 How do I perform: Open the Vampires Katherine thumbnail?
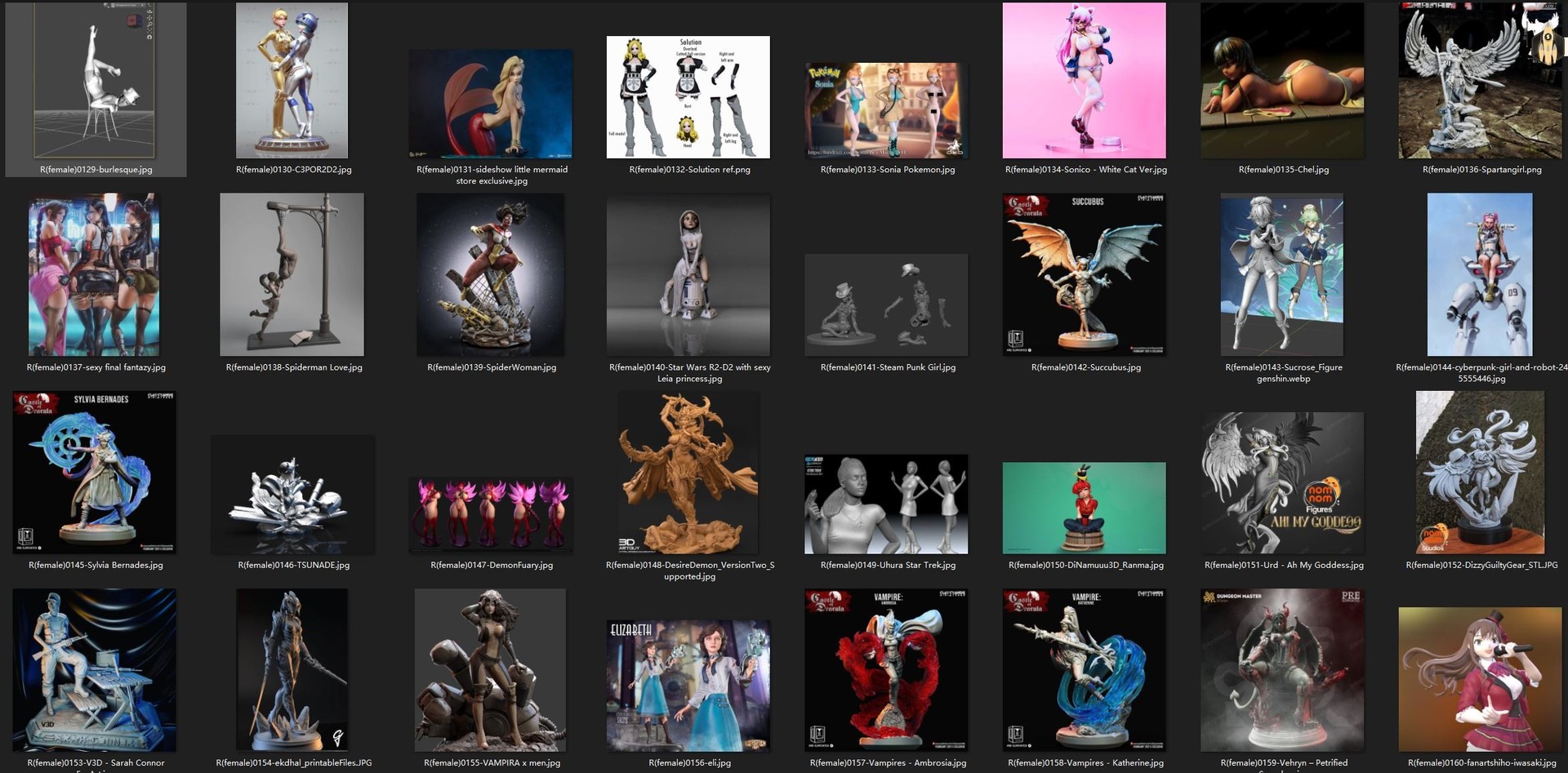pyautogui.click(x=1085, y=670)
